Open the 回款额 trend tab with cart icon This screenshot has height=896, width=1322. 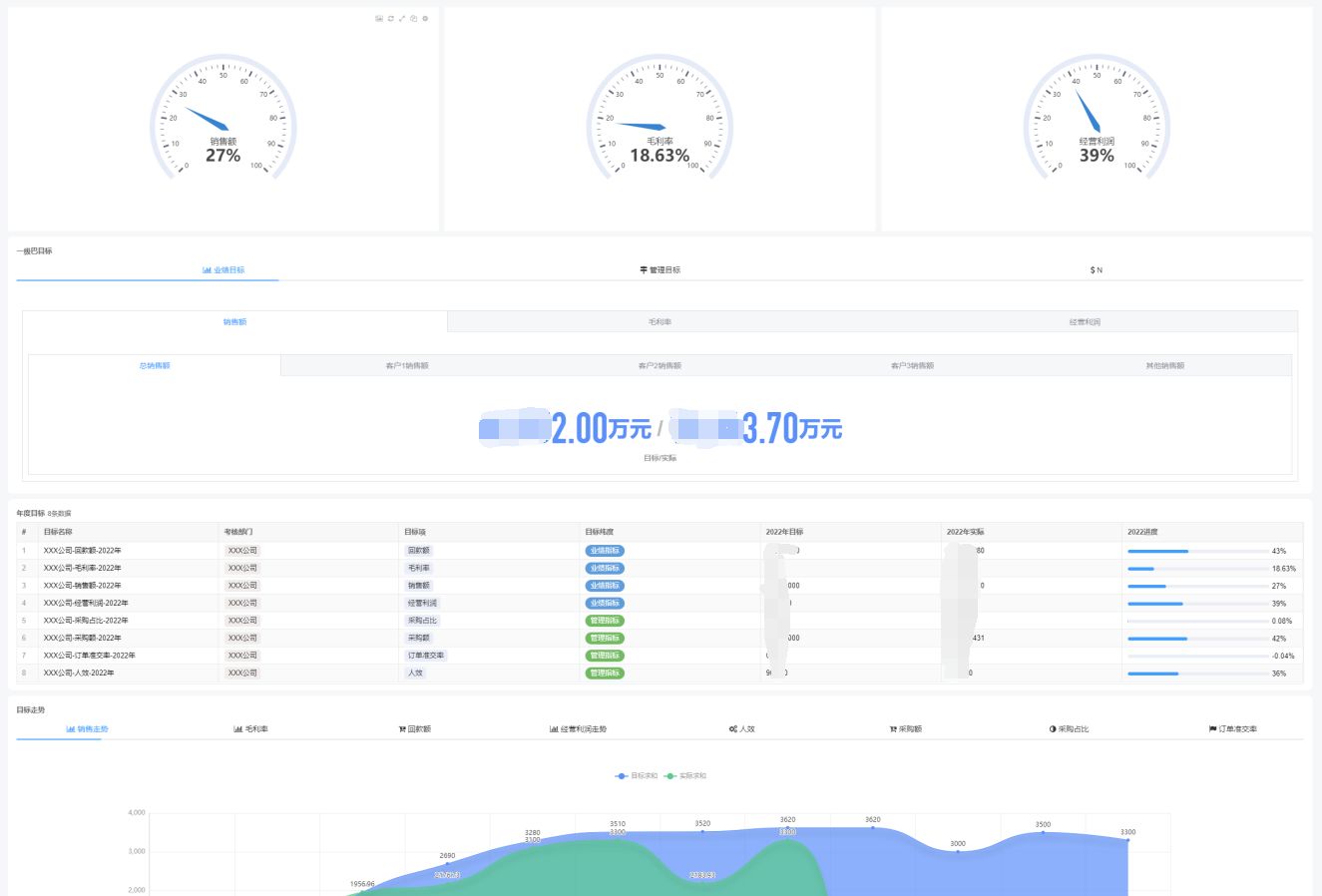(415, 729)
